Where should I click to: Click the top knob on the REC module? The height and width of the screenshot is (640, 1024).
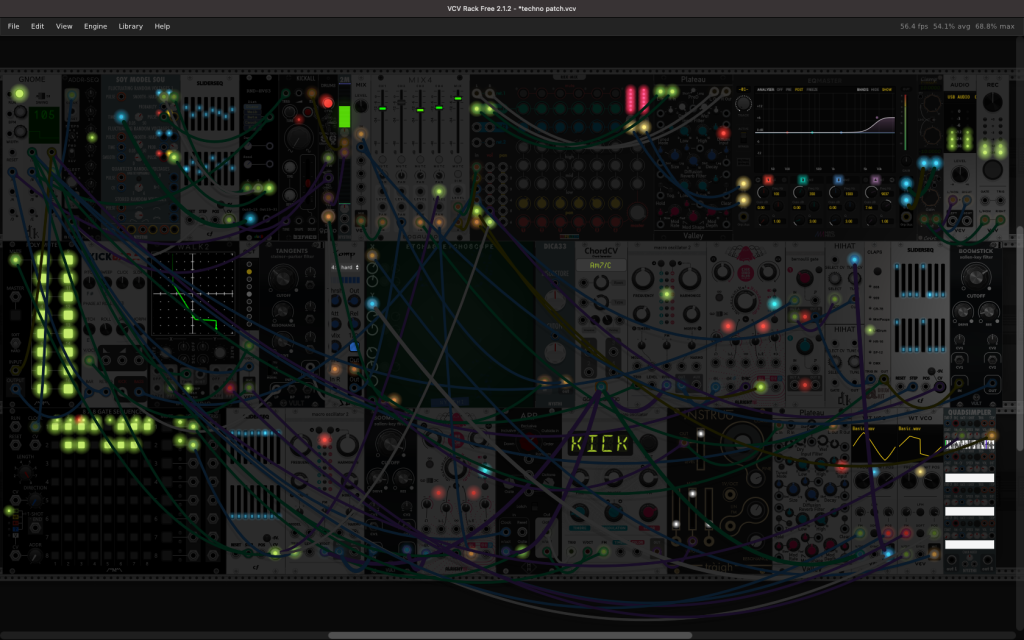point(993,101)
